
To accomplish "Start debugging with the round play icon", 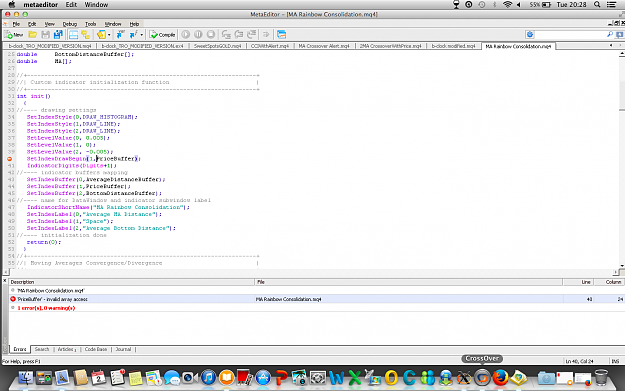I will click(x=186, y=35).
